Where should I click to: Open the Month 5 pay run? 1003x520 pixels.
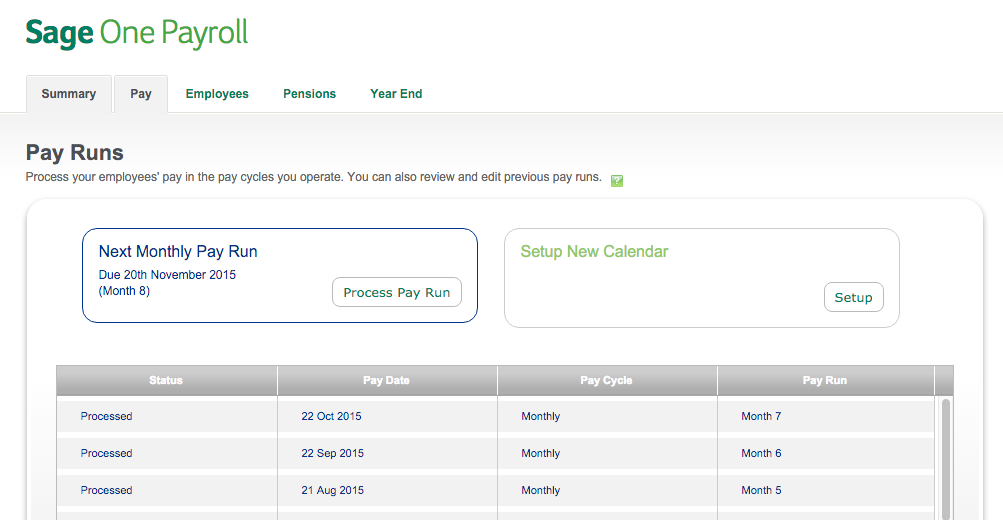761,491
